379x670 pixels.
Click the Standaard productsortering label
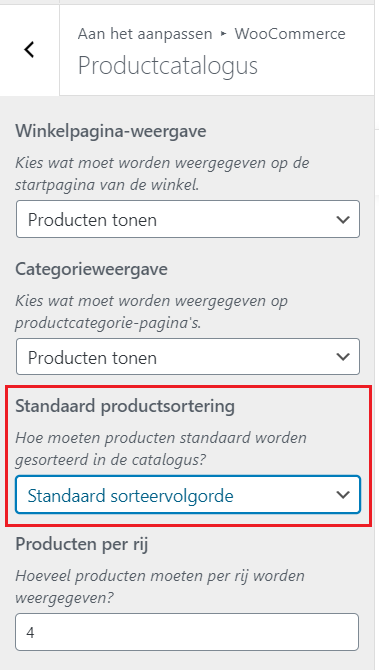pos(125,406)
